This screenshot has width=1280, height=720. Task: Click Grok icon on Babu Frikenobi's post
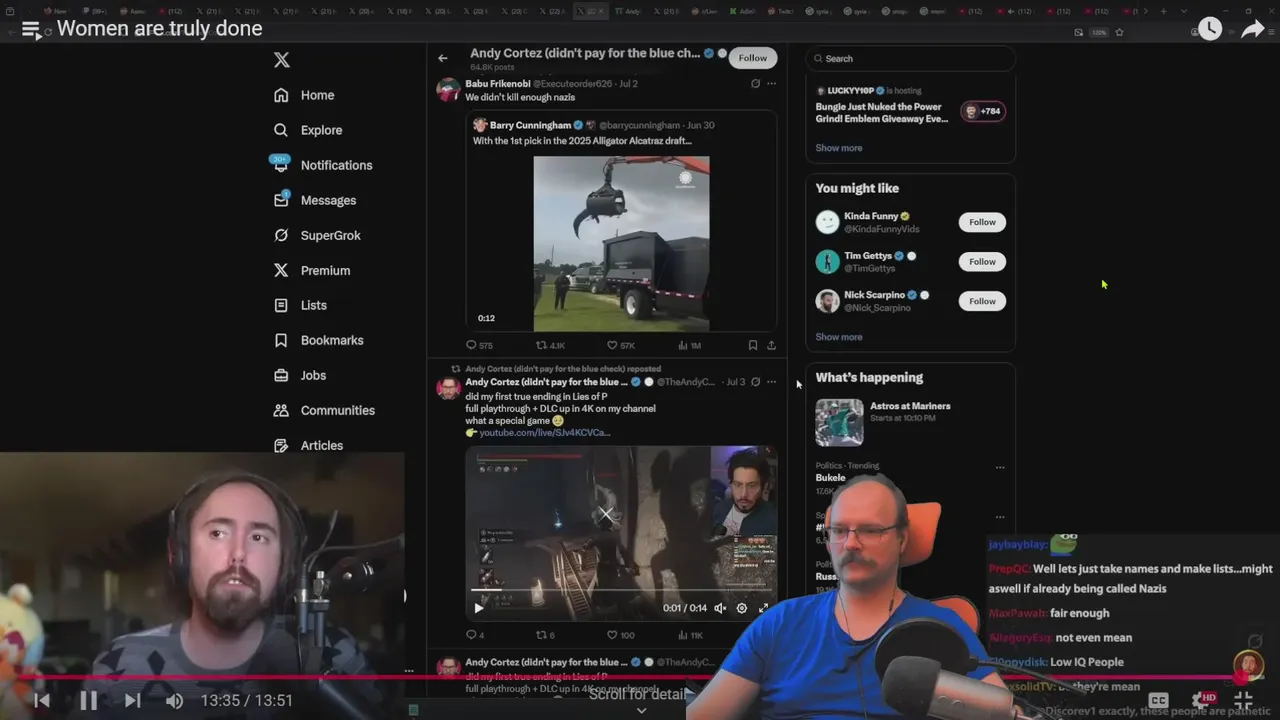755,84
